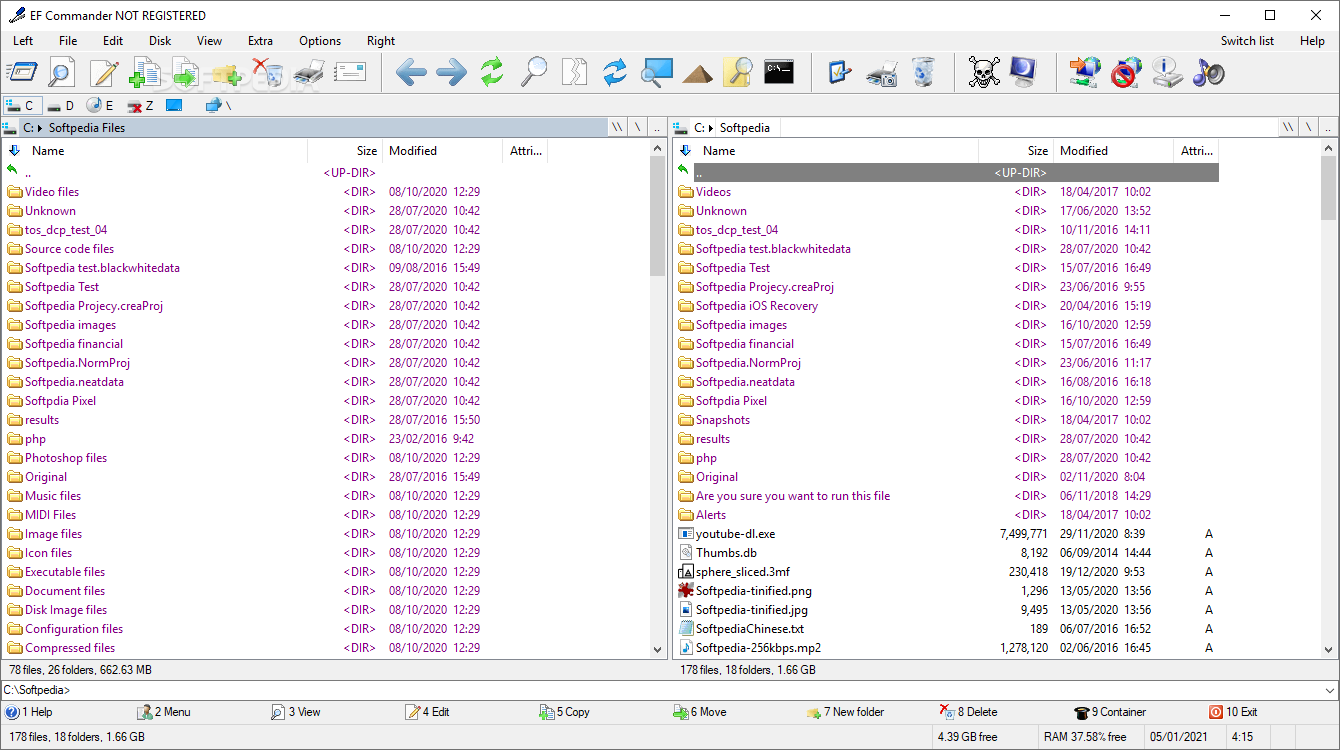1340x750 pixels.
Task: Click the find-in-folder magnifier icon
Action: click(738, 72)
